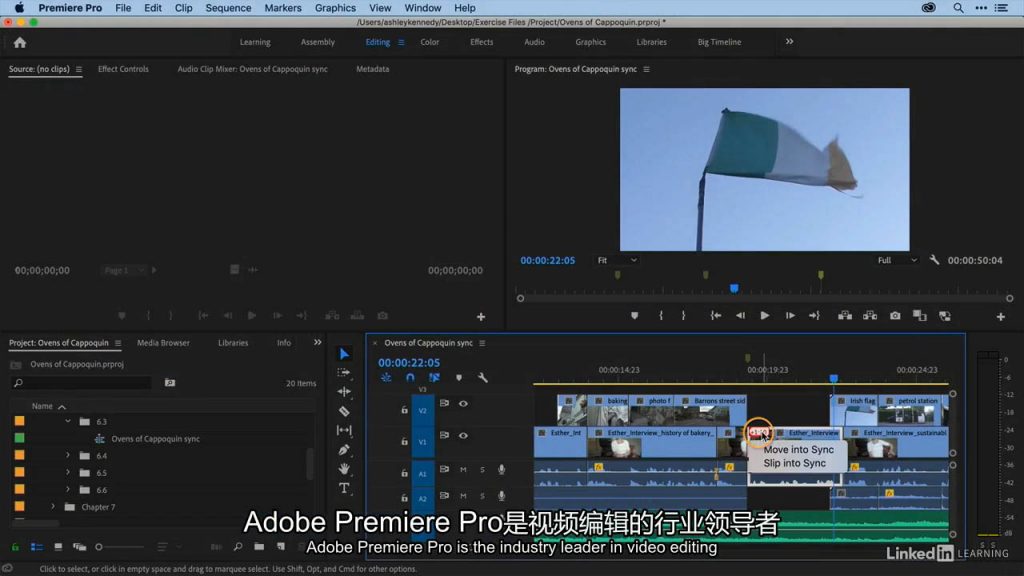Mute audio track A1
This screenshot has width=1024, height=576.
[x=463, y=470]
